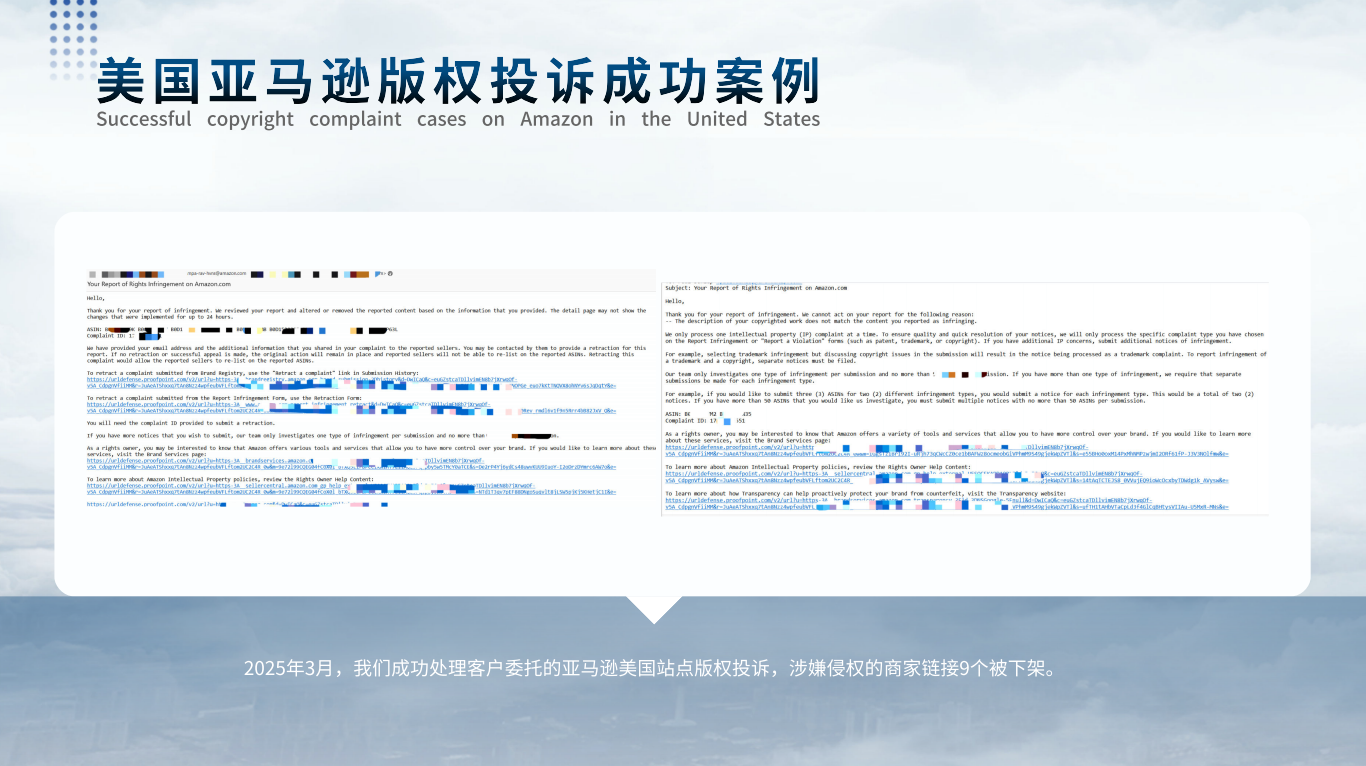Open the sellercentral Rights Owner Help link in left email
The width and height of the screenshot is (1366, 766).
(351, 488)
